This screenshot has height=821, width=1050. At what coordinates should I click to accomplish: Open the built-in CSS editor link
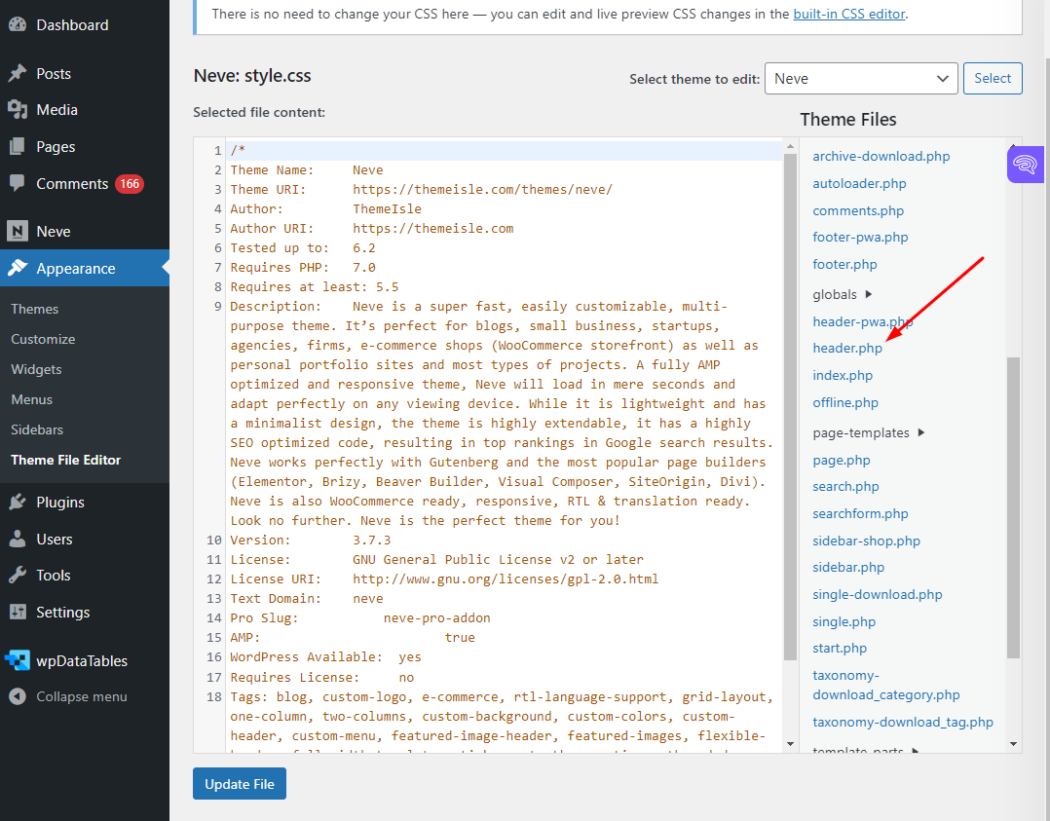849,14
